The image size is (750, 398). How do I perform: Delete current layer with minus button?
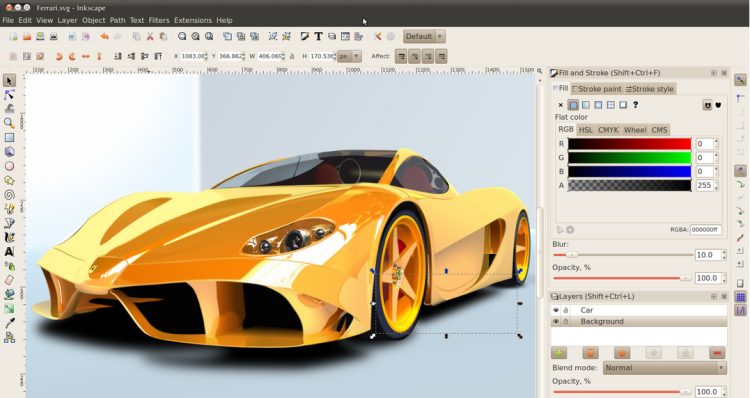717,353
